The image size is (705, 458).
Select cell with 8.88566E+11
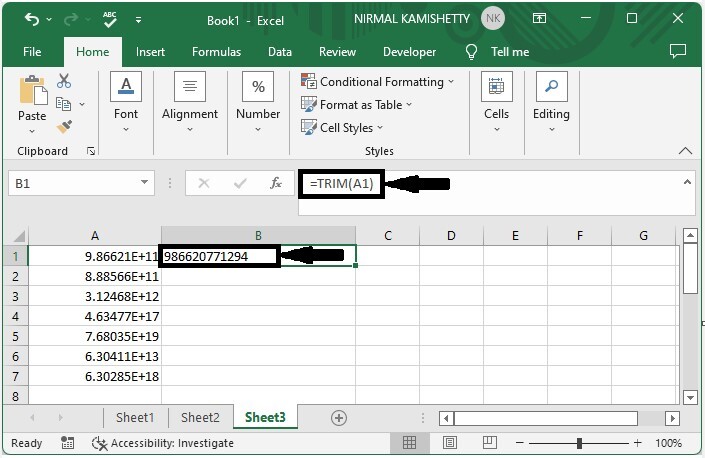coord(95,276)
